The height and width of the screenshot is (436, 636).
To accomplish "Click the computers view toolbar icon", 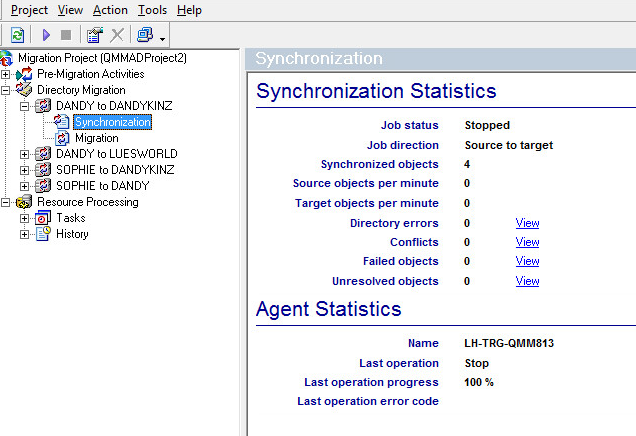I will [x=145, y=35].
